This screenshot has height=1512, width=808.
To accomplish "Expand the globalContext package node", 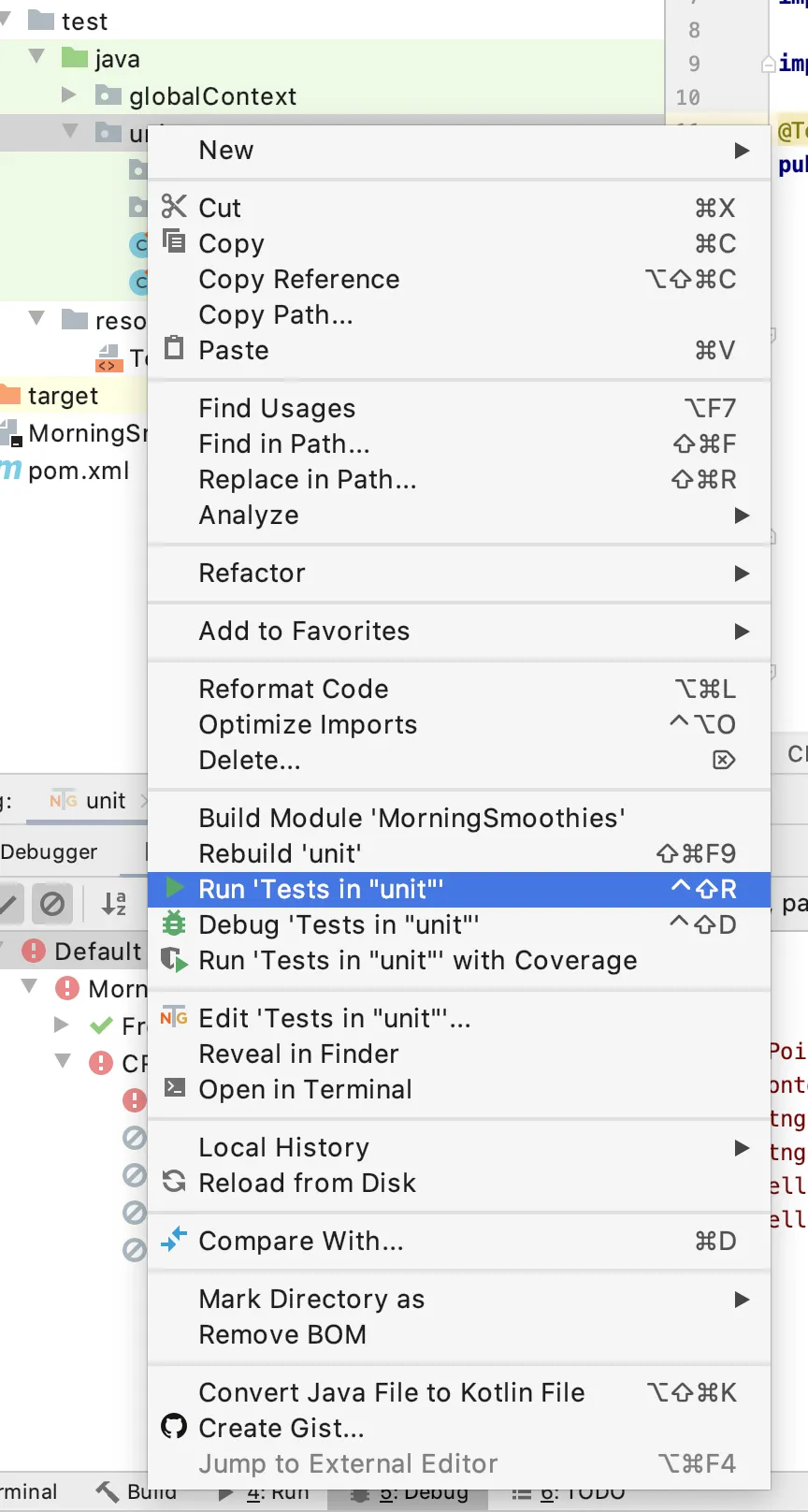I will pos(68,94).
